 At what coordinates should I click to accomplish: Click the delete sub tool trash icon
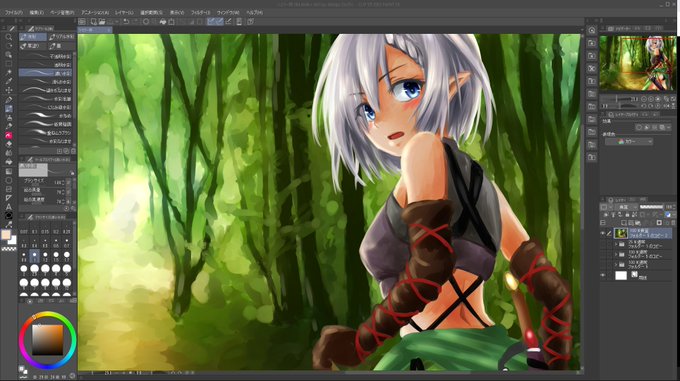click(73, 151)
